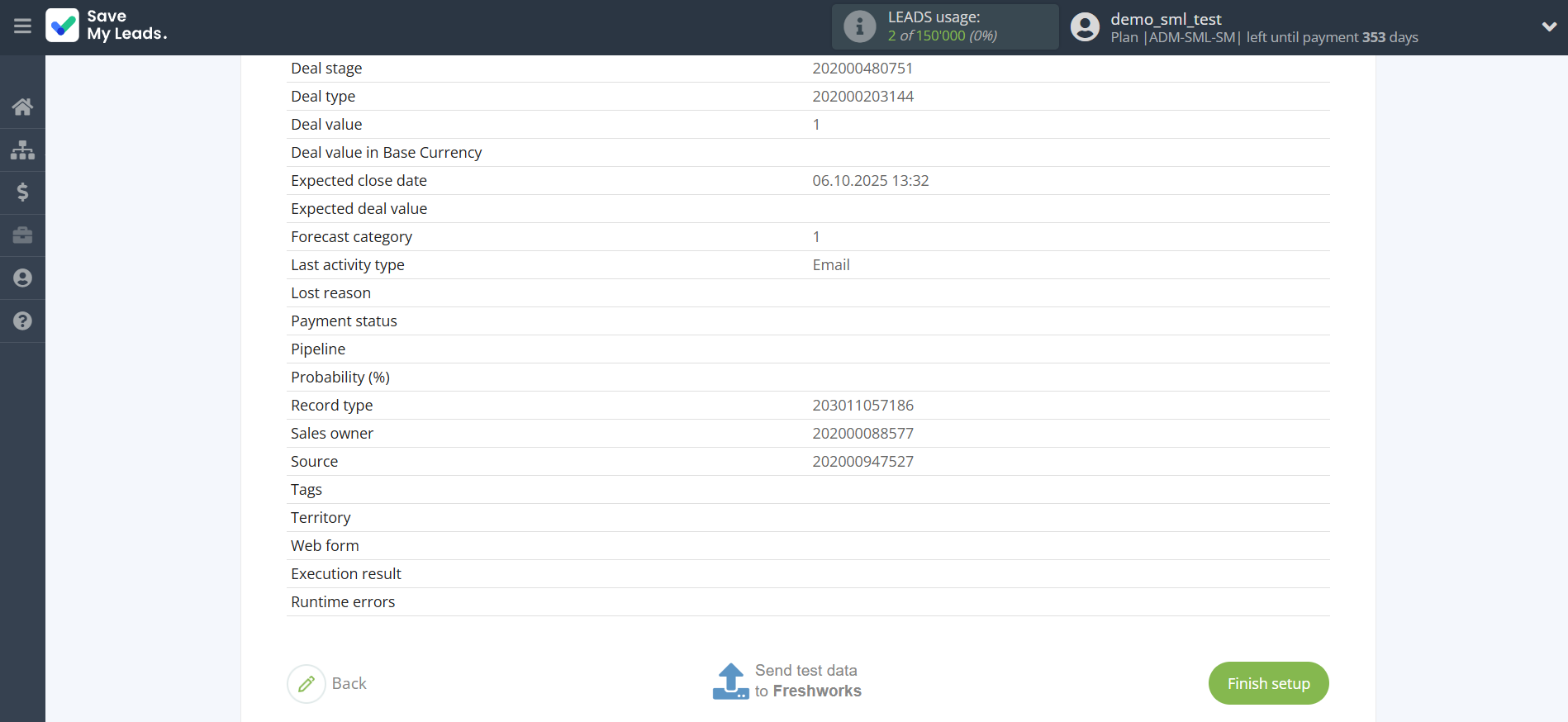Image resolution: width=1568 pixels, height=722 pixels.
Task: Click the LEADS usage info icon
Action: [x=859, y=26]
